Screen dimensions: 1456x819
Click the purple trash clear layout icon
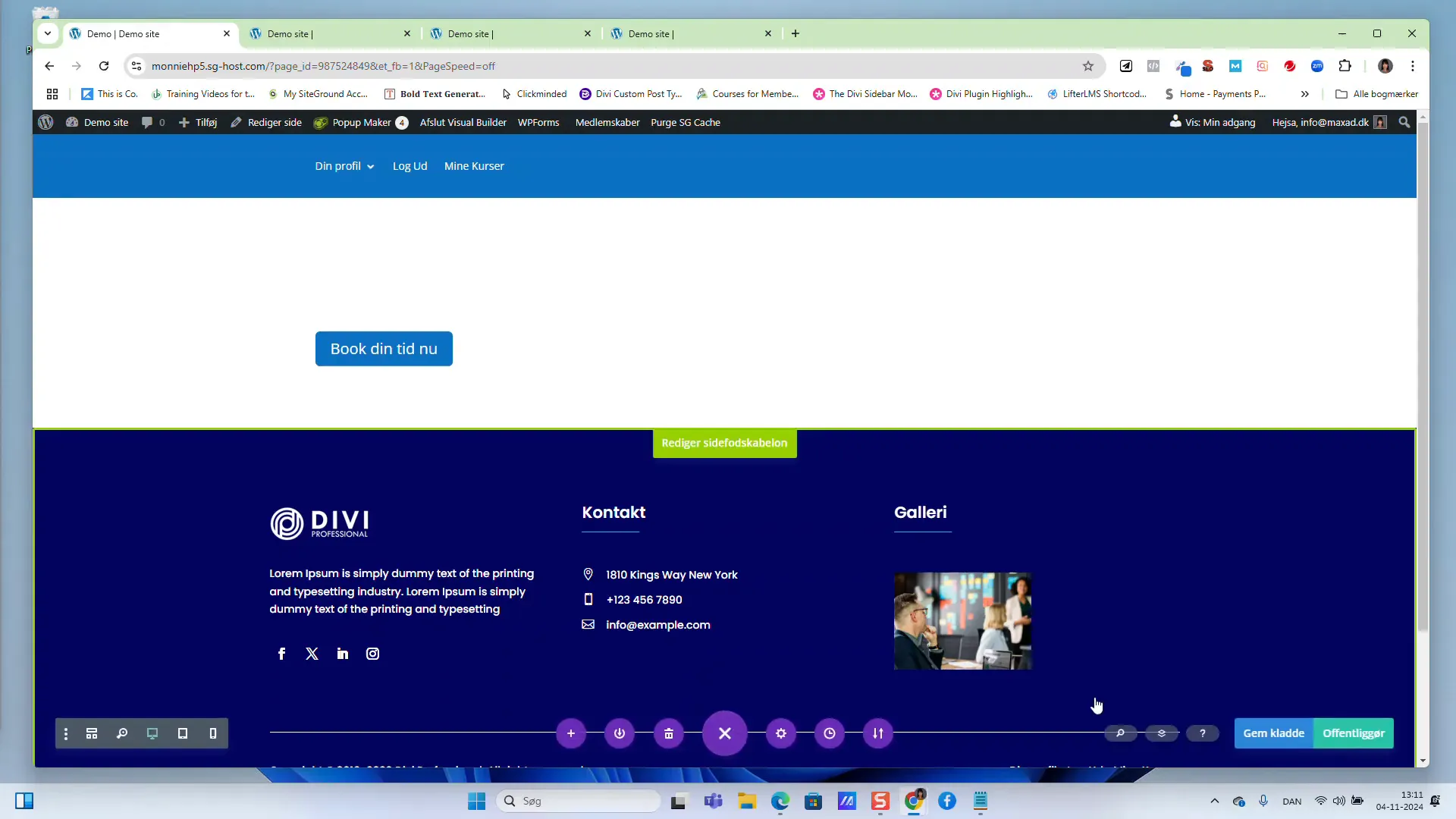tap(669, 733)
